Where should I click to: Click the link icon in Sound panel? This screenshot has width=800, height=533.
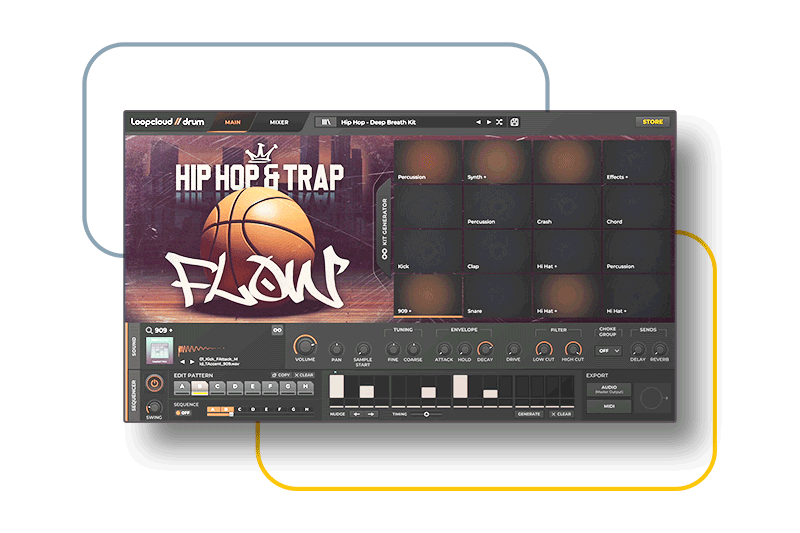click(276, 330)
